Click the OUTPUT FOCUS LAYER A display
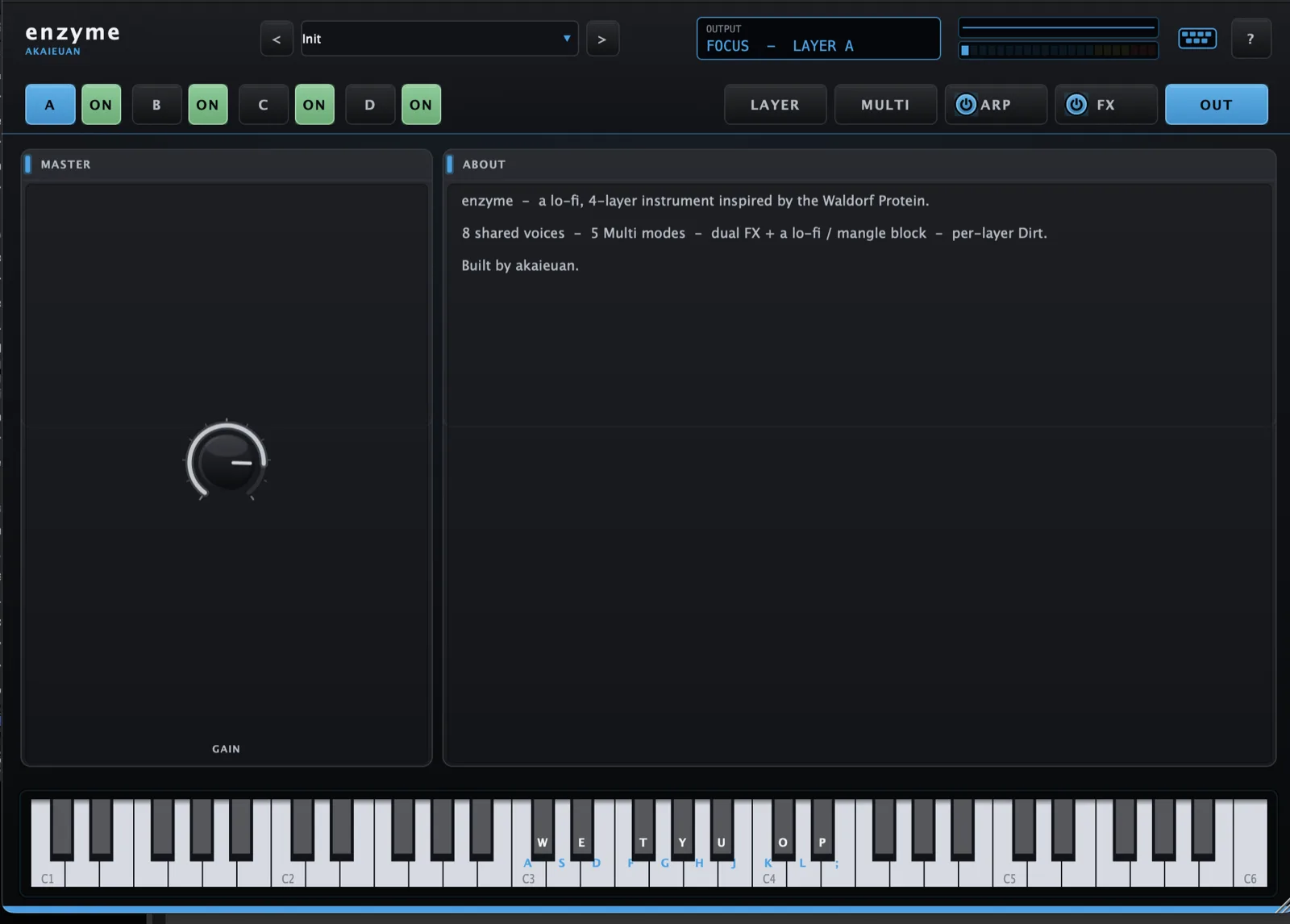1290x924 pixels. (x=818, y=39)
